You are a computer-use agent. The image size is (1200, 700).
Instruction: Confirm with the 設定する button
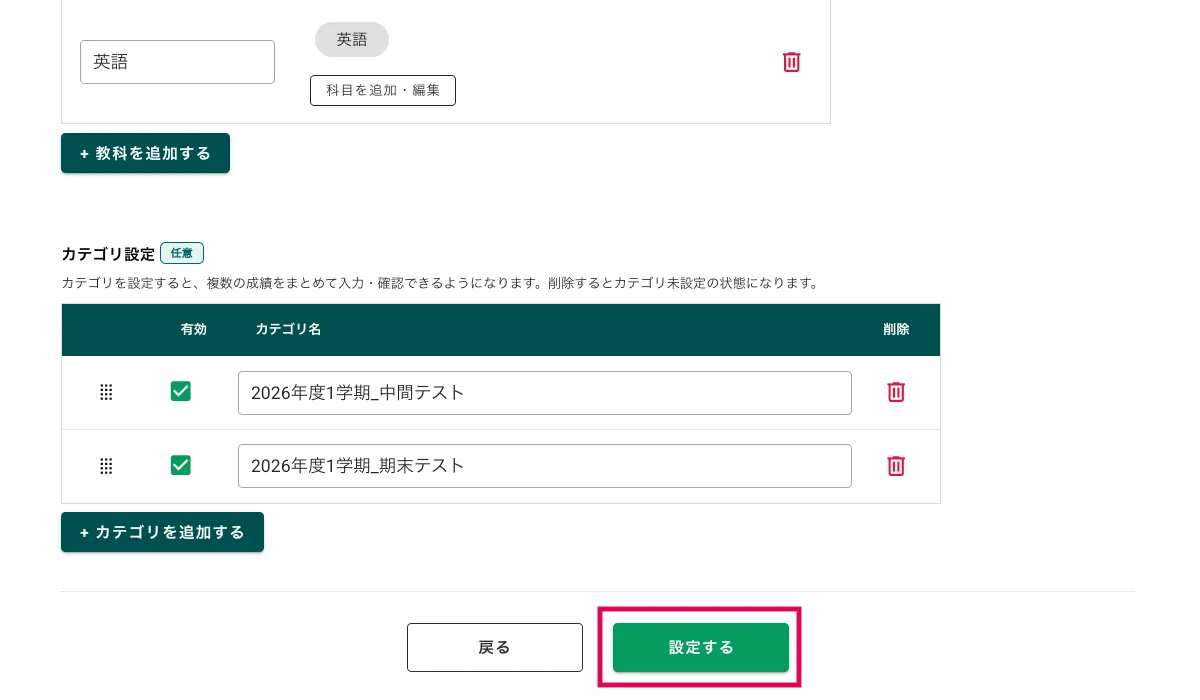701,647
